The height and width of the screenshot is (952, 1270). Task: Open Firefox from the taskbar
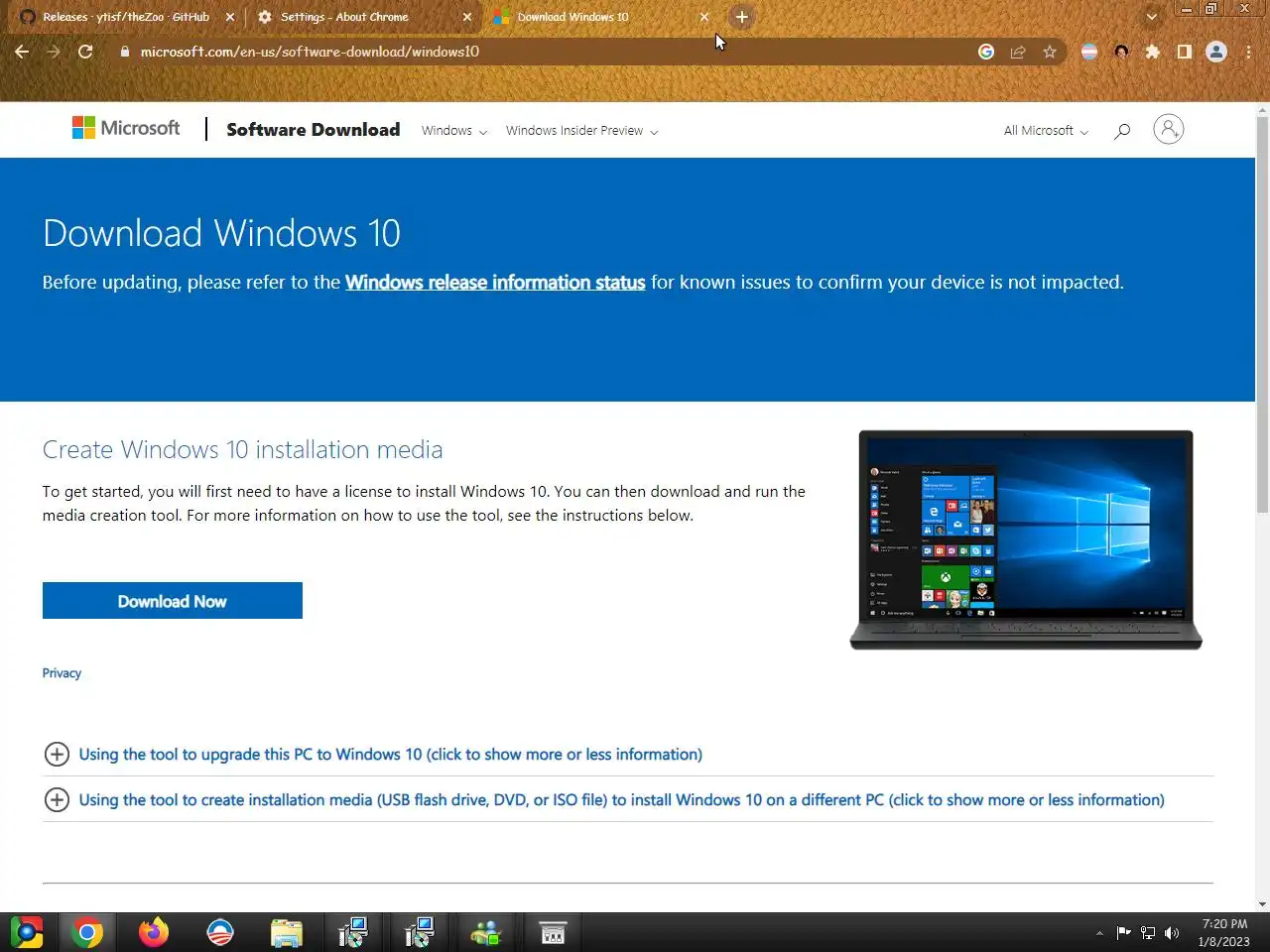(154, 933)
